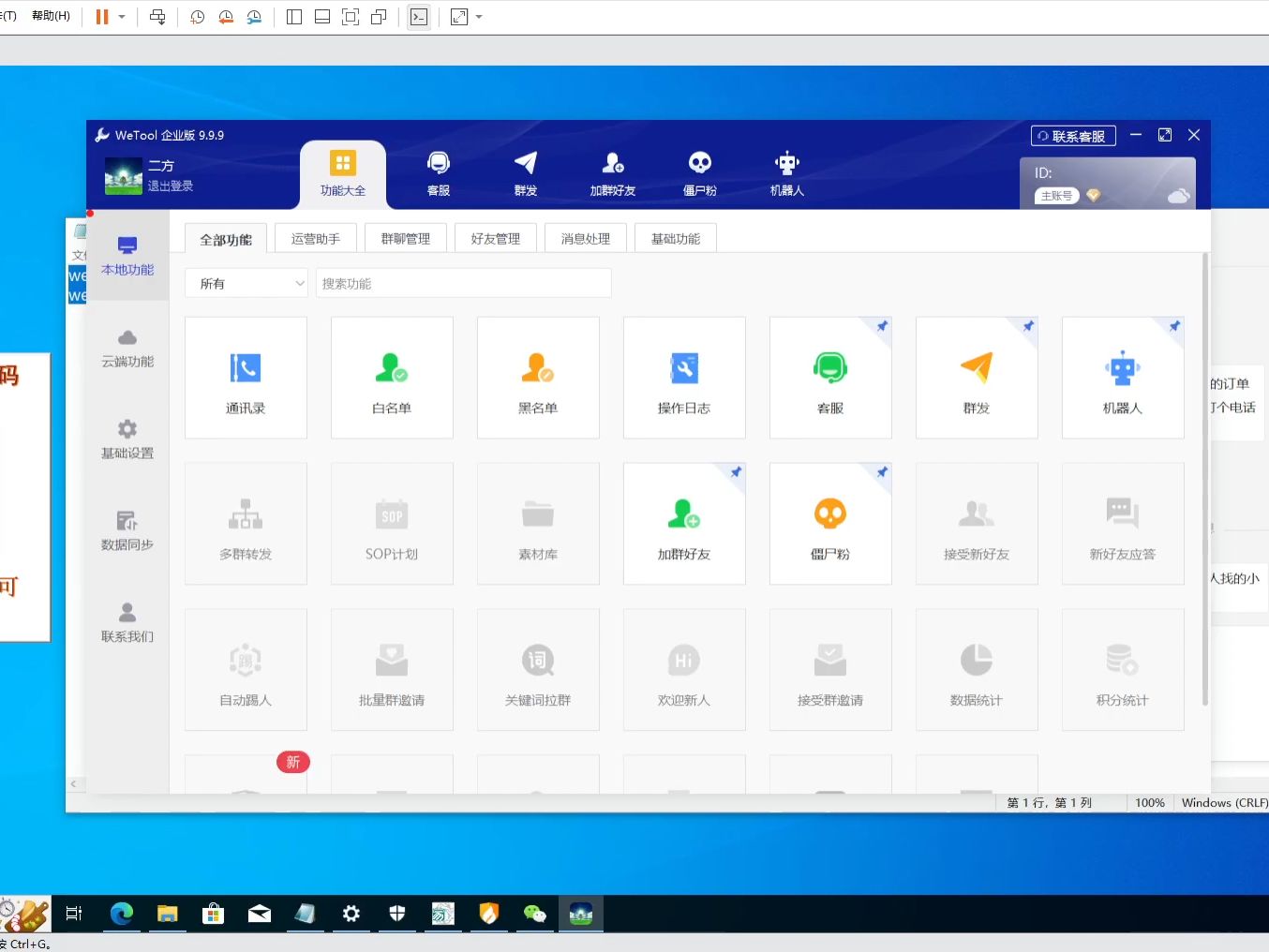Open the SOP计划 feature card
This screenshot has height=952, width=1269.
pyautogui.click(x=392, y=524)
